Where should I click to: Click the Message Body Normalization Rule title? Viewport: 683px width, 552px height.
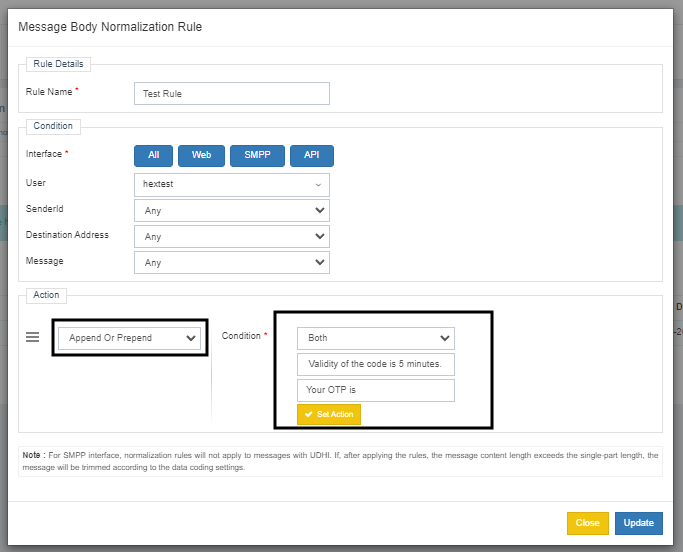pyautogui.click(x=110, y=27)
